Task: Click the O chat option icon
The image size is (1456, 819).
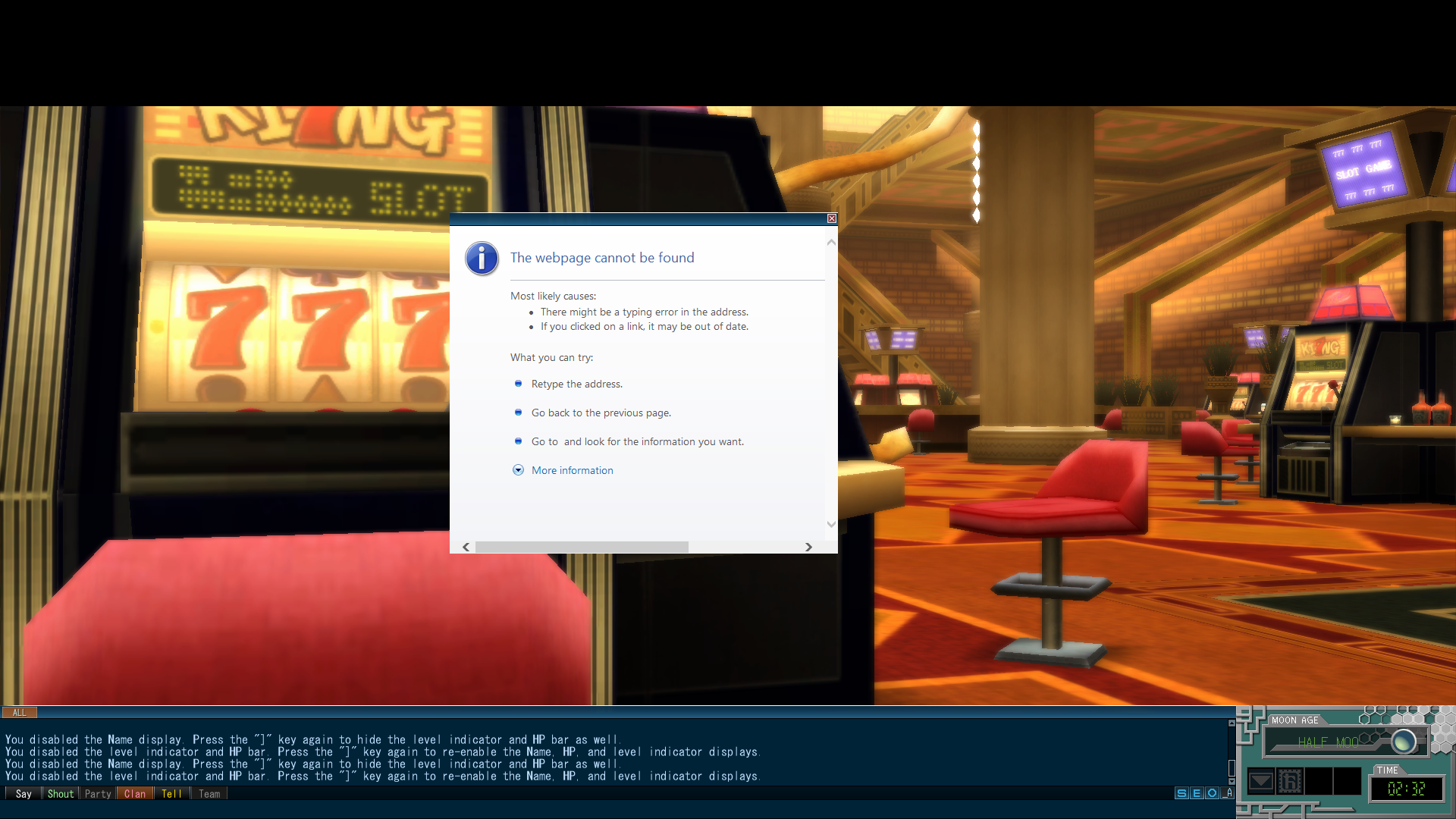Action: tap(1212, 793)
